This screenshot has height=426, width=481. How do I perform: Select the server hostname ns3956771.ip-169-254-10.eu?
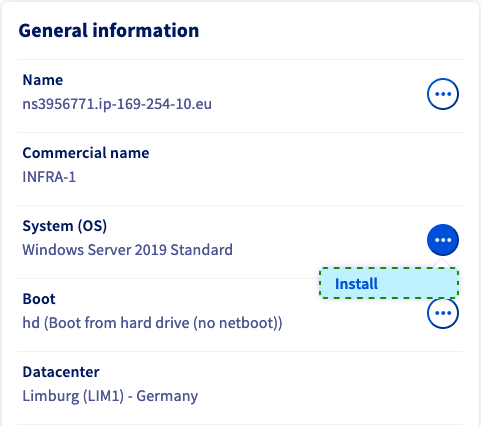(117, 104)
